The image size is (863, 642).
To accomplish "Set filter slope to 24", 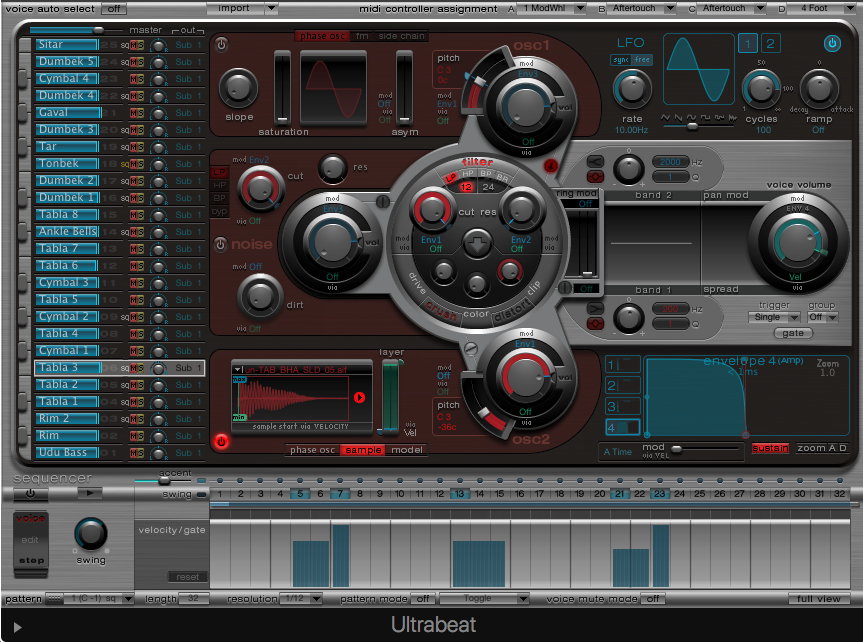I will click(x=488, y=187).
